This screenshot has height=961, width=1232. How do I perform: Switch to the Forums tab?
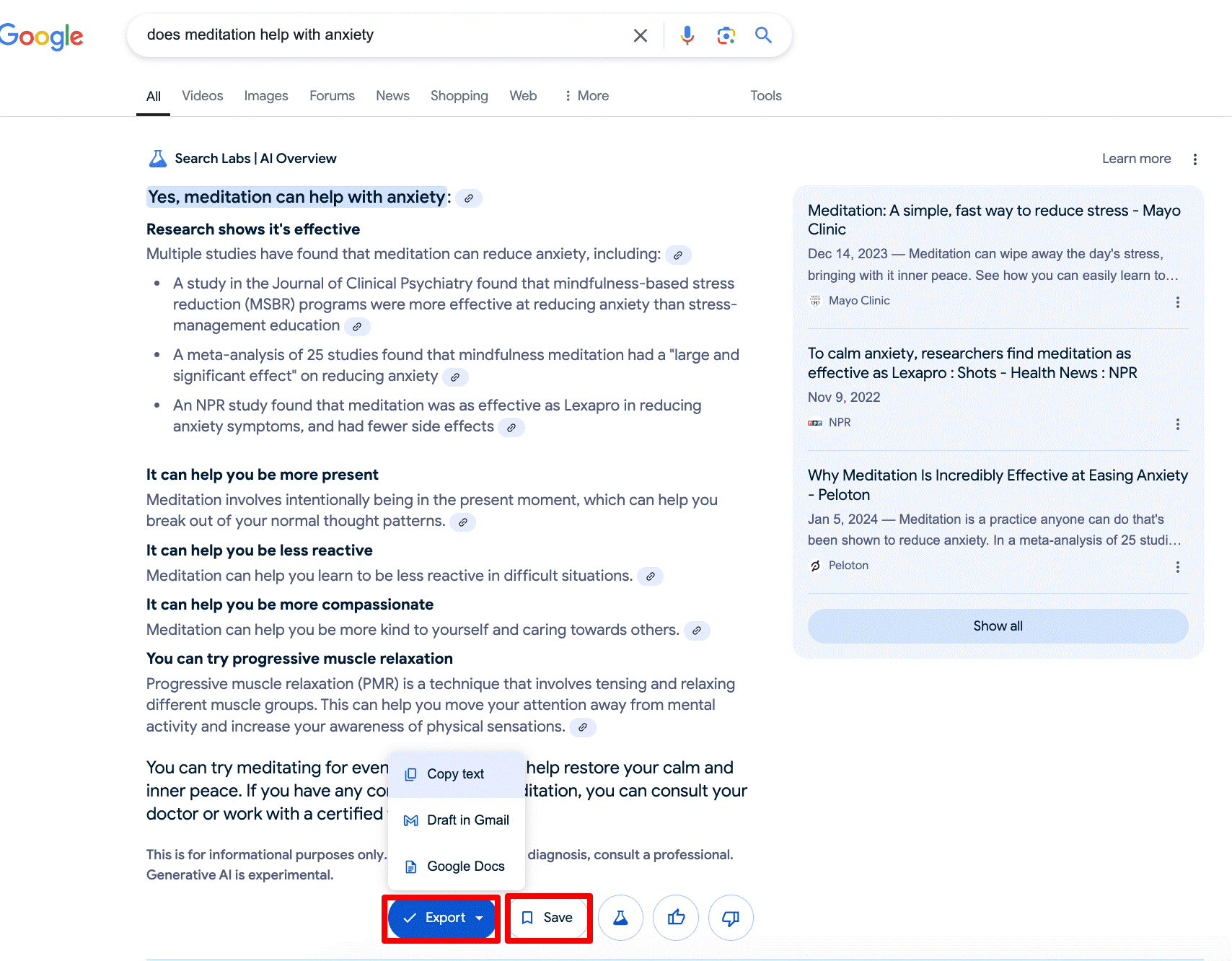pyautogui.click(x=332, y=96)
